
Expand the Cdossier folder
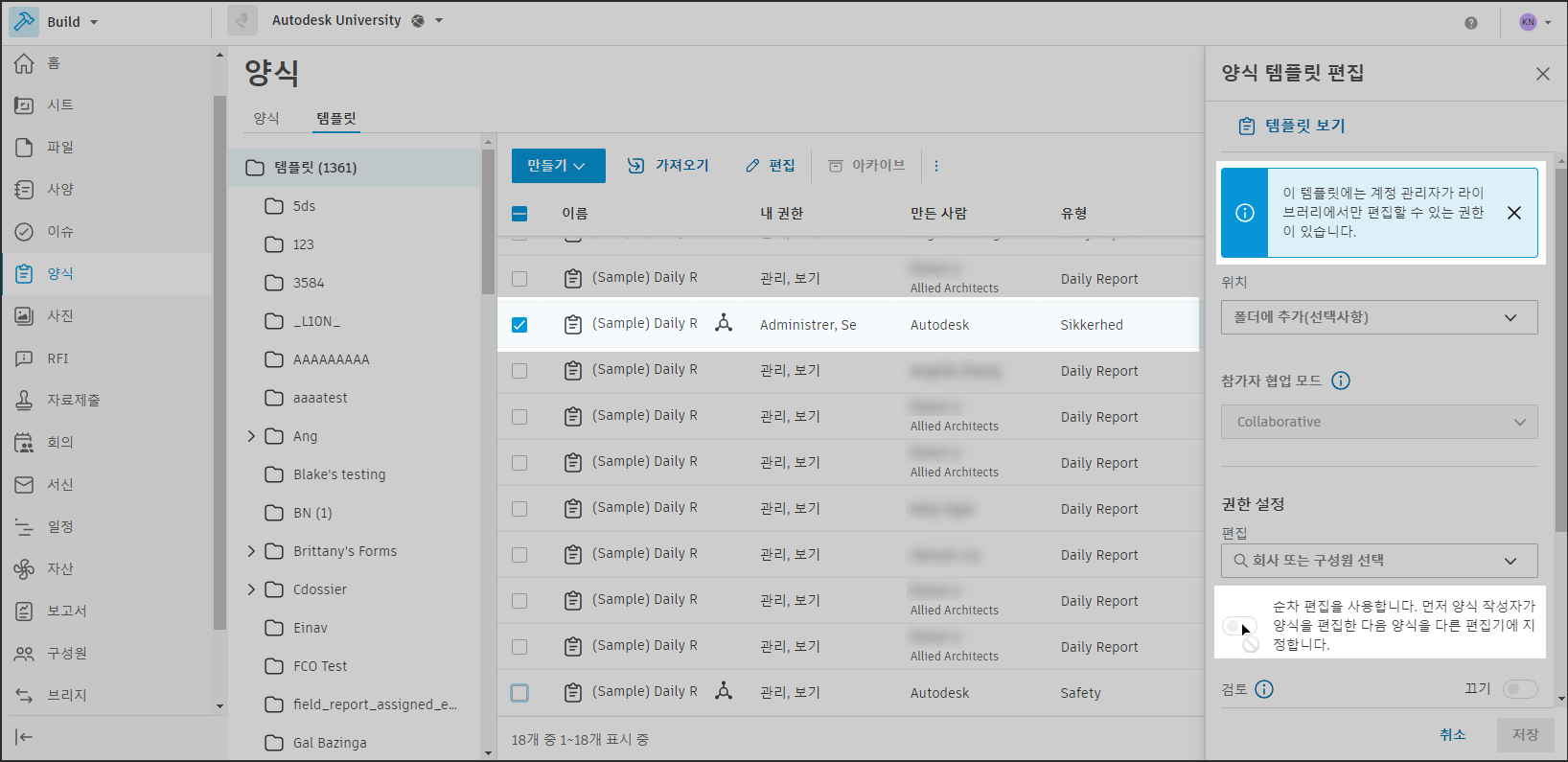252,589
